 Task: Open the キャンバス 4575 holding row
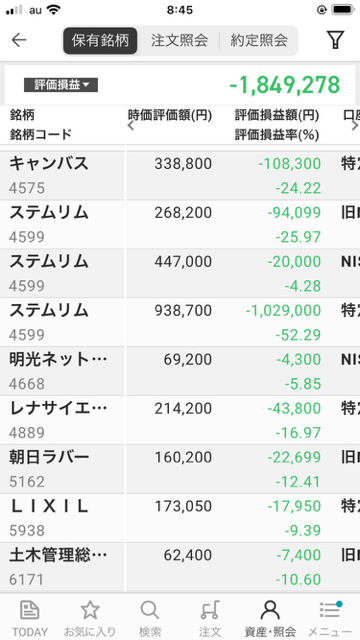click(180, 176)
